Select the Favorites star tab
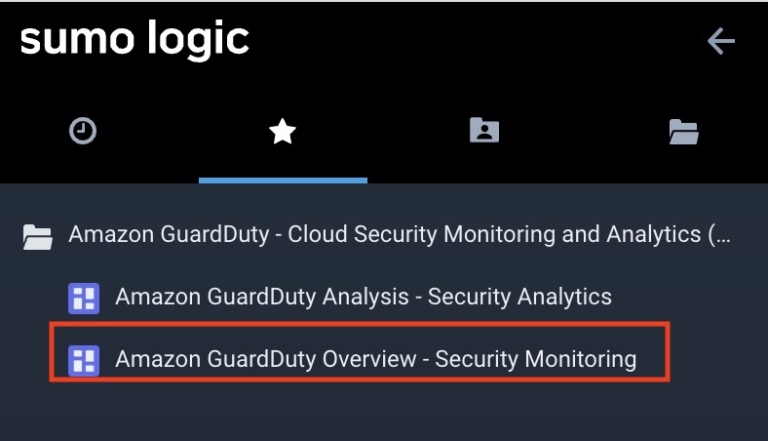Image resolution: width=768 pixels, height=441 pixels. [x=283, y=131]
